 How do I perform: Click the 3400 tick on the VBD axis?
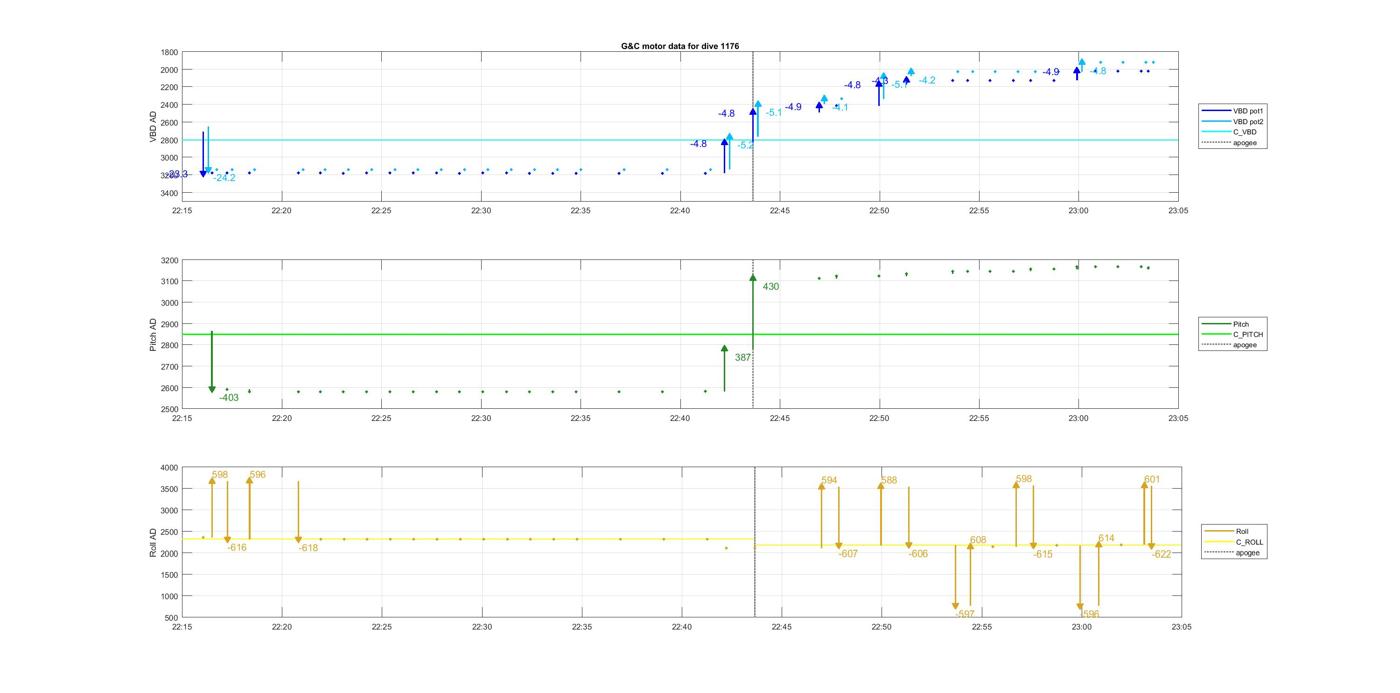click(x=170, y=192)
